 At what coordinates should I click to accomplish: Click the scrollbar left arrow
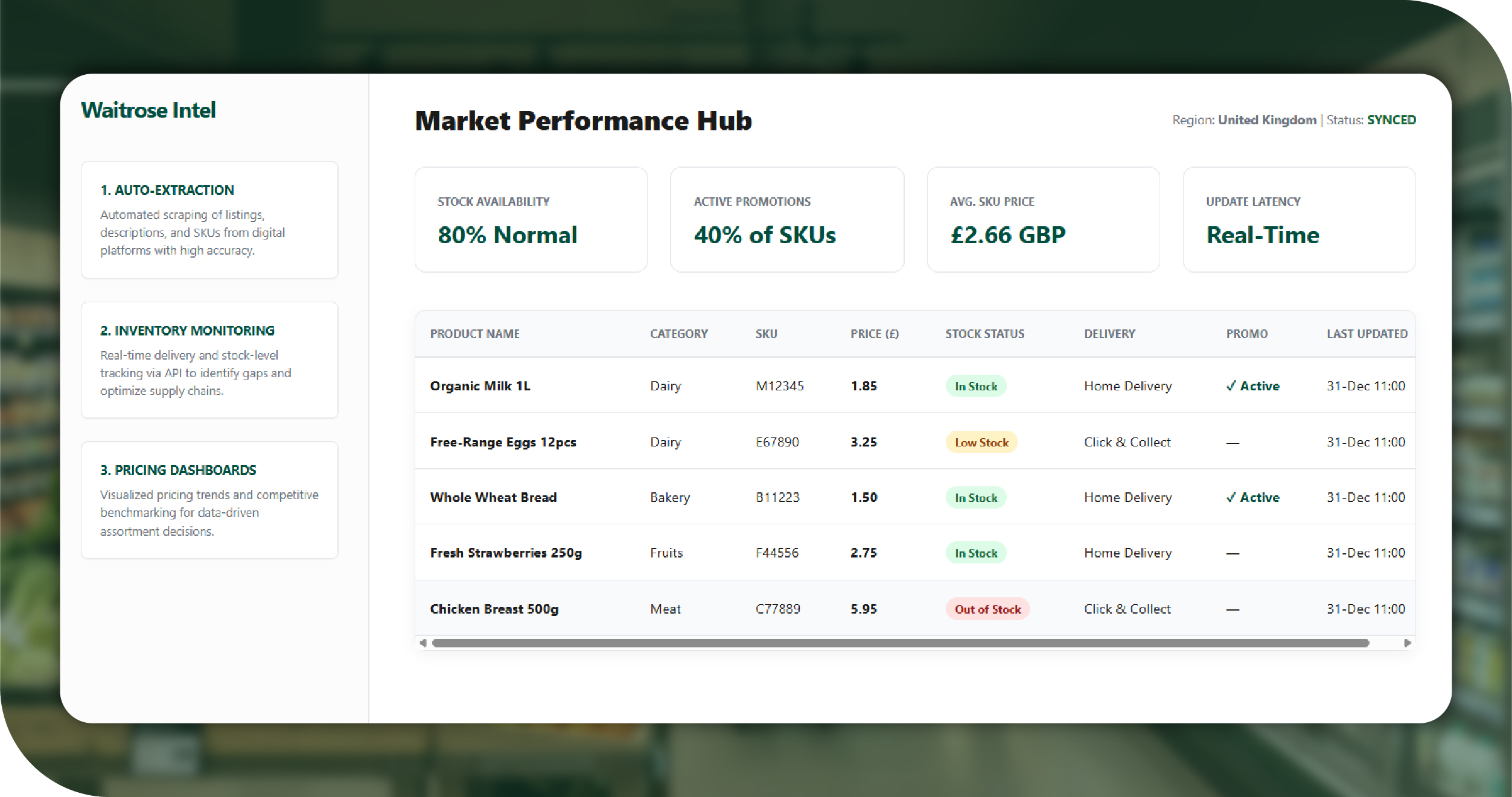coord(423,643)
